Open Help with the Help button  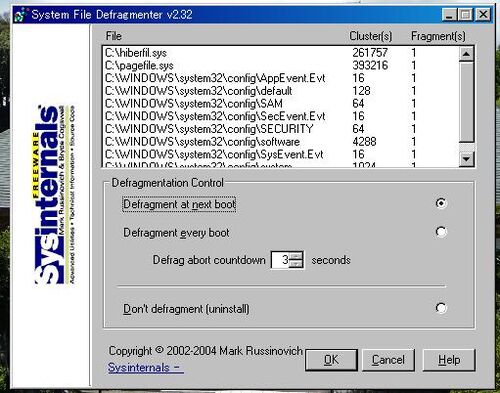point(449,360)
